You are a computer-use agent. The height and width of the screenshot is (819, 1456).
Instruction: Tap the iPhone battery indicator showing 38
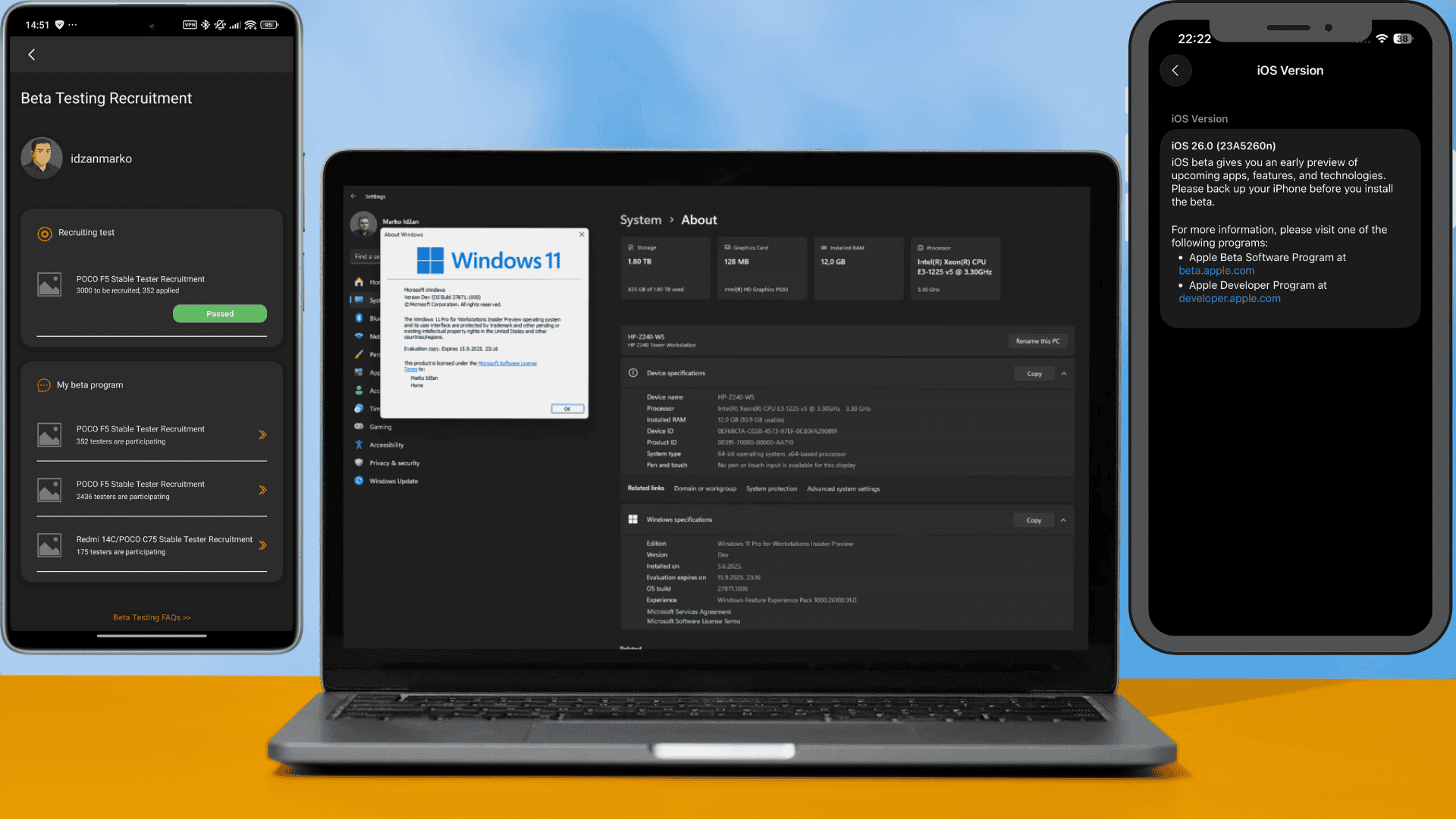click(x=1403, y=39)
